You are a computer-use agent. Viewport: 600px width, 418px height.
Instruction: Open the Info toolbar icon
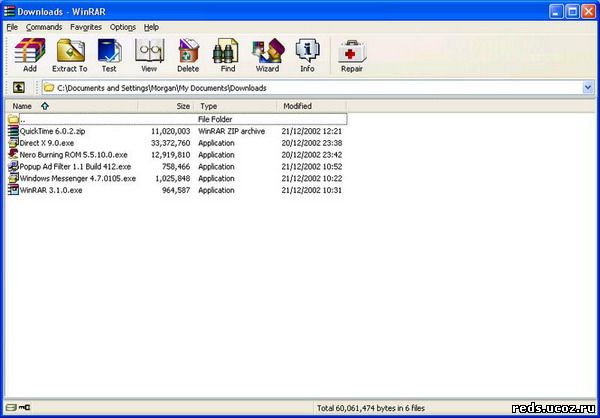coord(307,51)
